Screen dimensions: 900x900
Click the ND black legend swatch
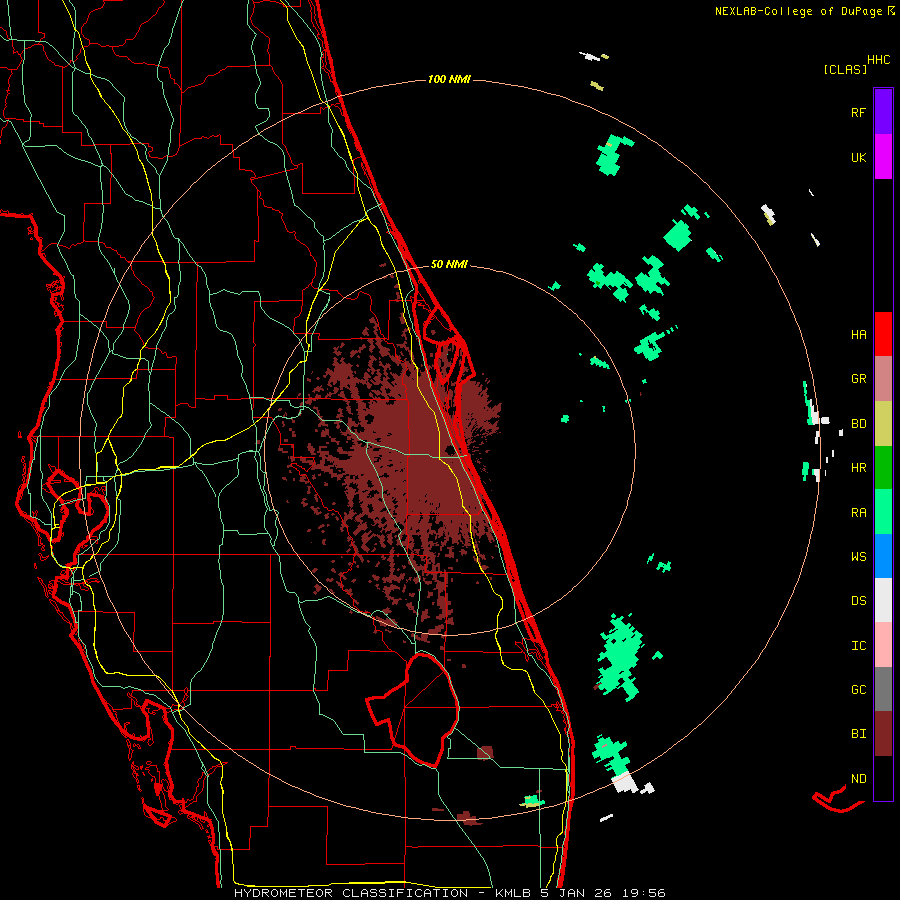click(x=883, y=778)
